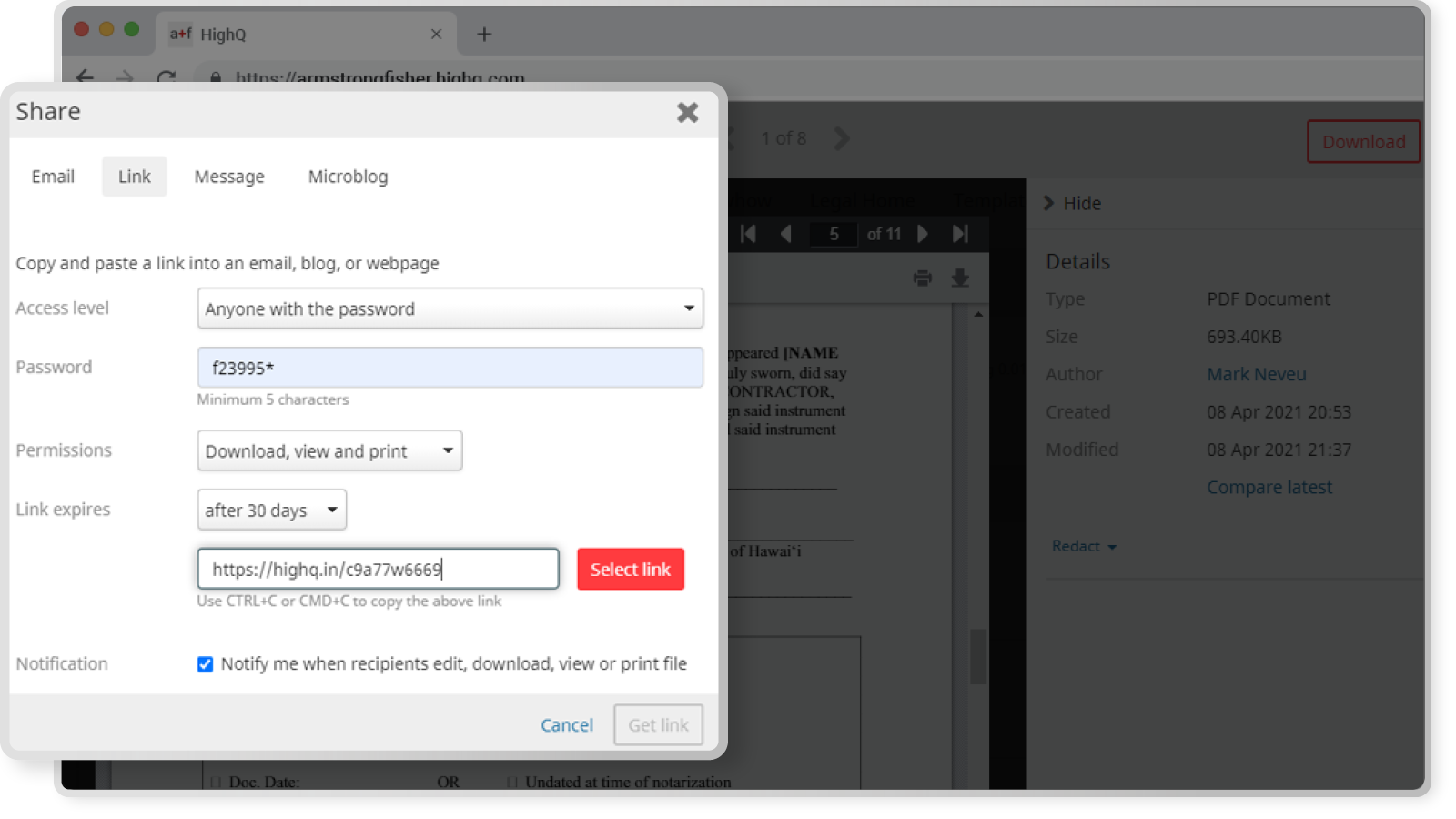Jump to last page of PDF

(x=960, y=234)
